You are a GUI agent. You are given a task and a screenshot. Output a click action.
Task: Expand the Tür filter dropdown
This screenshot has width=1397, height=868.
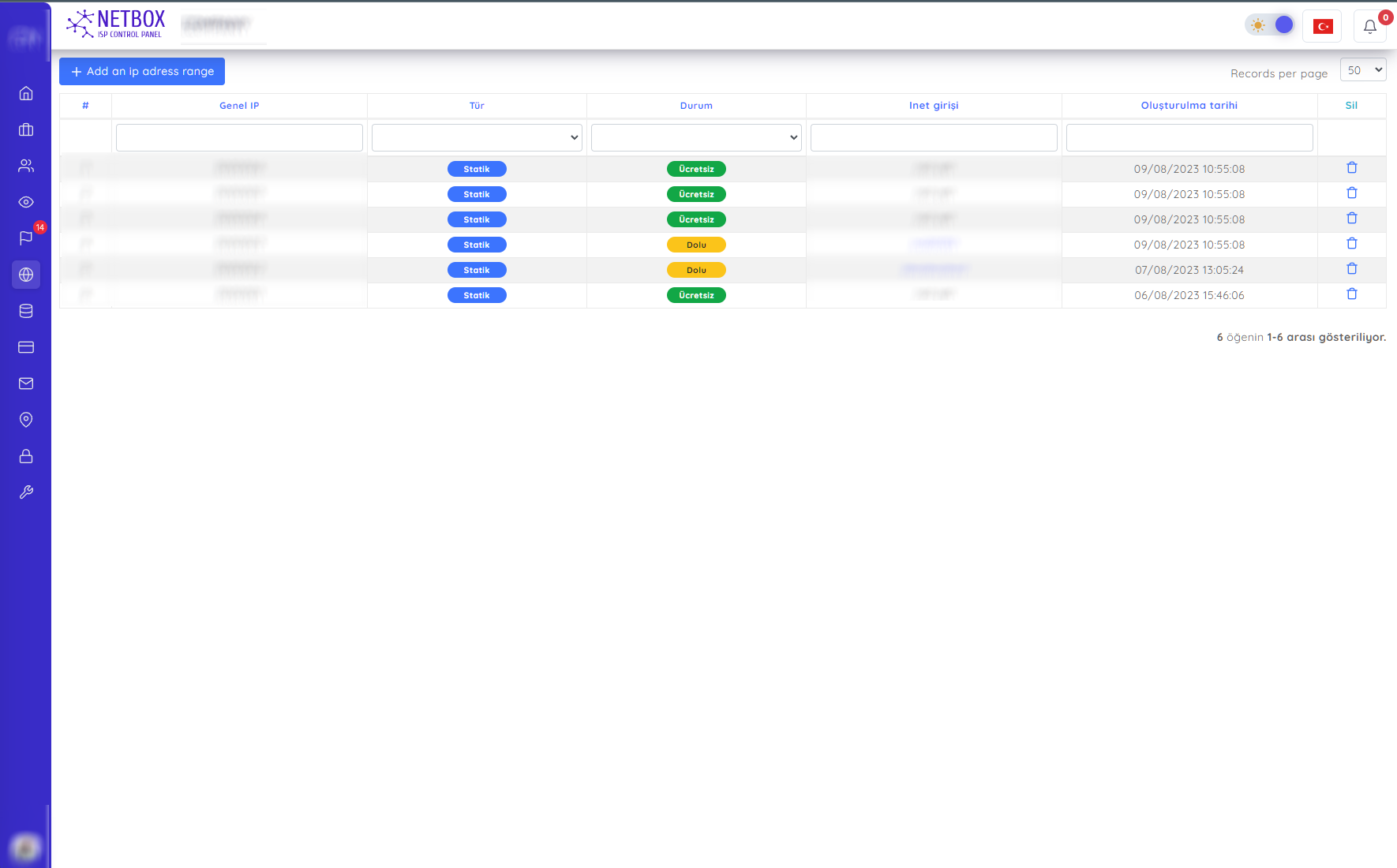[477, 137]
